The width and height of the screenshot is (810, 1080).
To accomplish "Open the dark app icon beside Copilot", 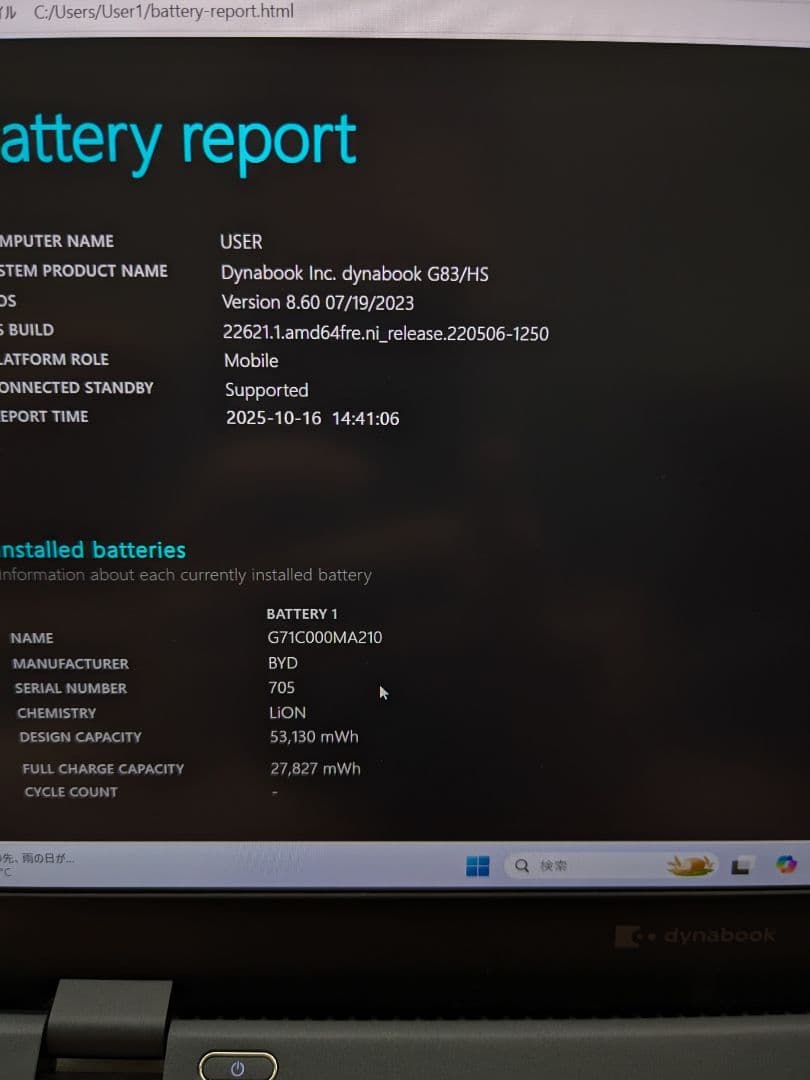I will [x=739, y=864].
